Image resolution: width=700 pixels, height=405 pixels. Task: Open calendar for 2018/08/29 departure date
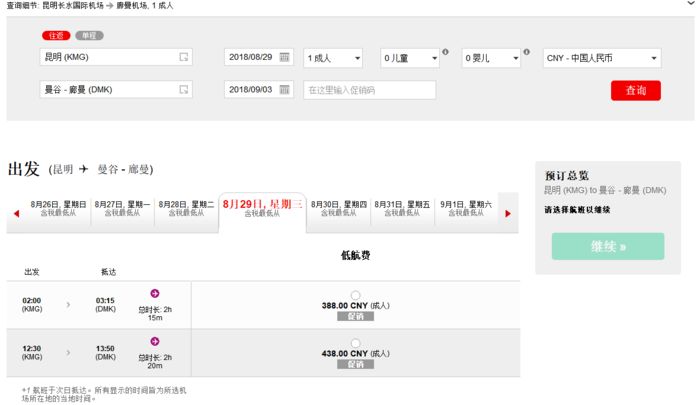click(284, 57)
